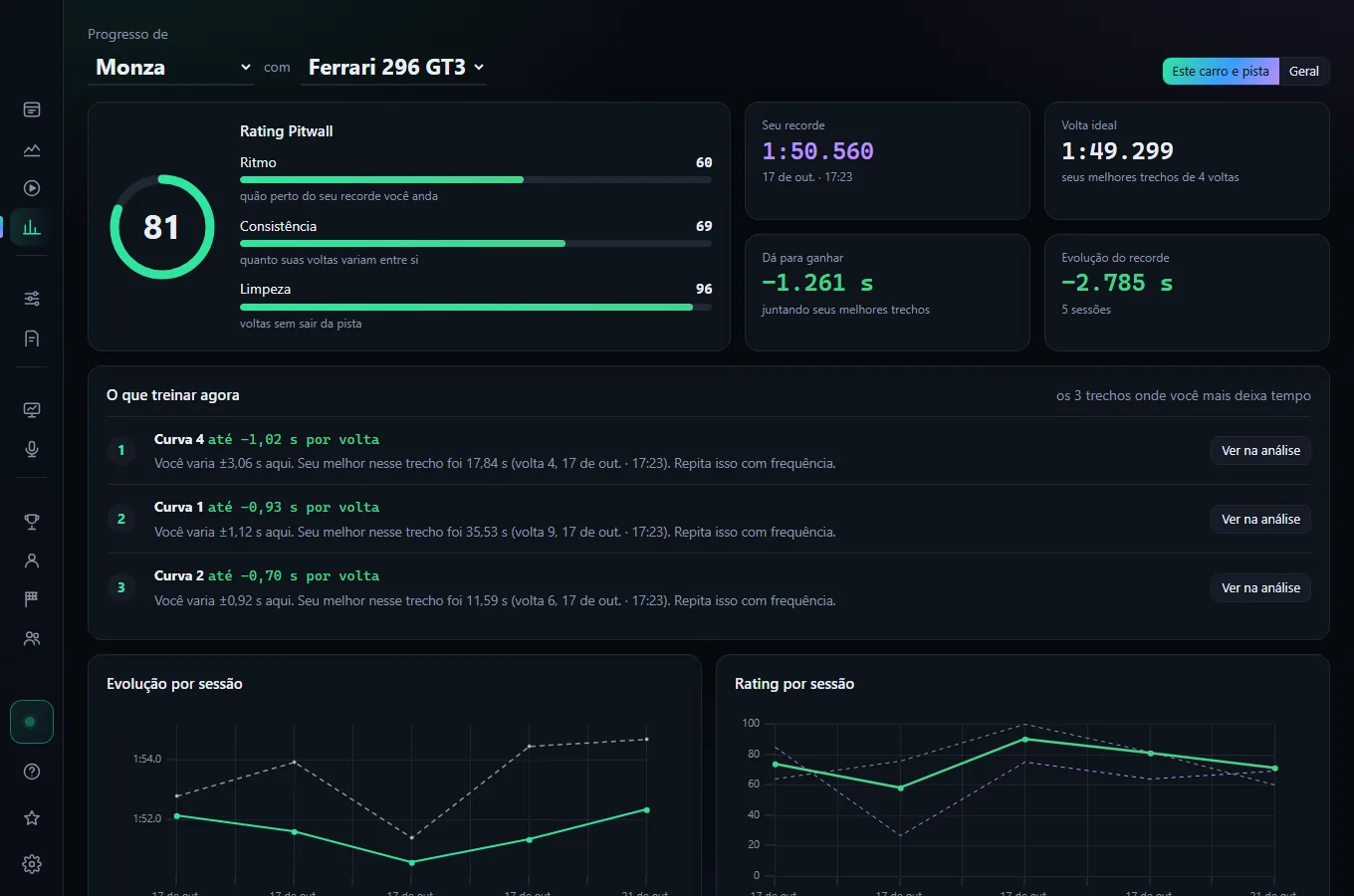Click 'Curva 2 até −0,70 s por volta'
Image resolution: width=1354 pixels, height=896 pixels.
click(x=267, y=575)
